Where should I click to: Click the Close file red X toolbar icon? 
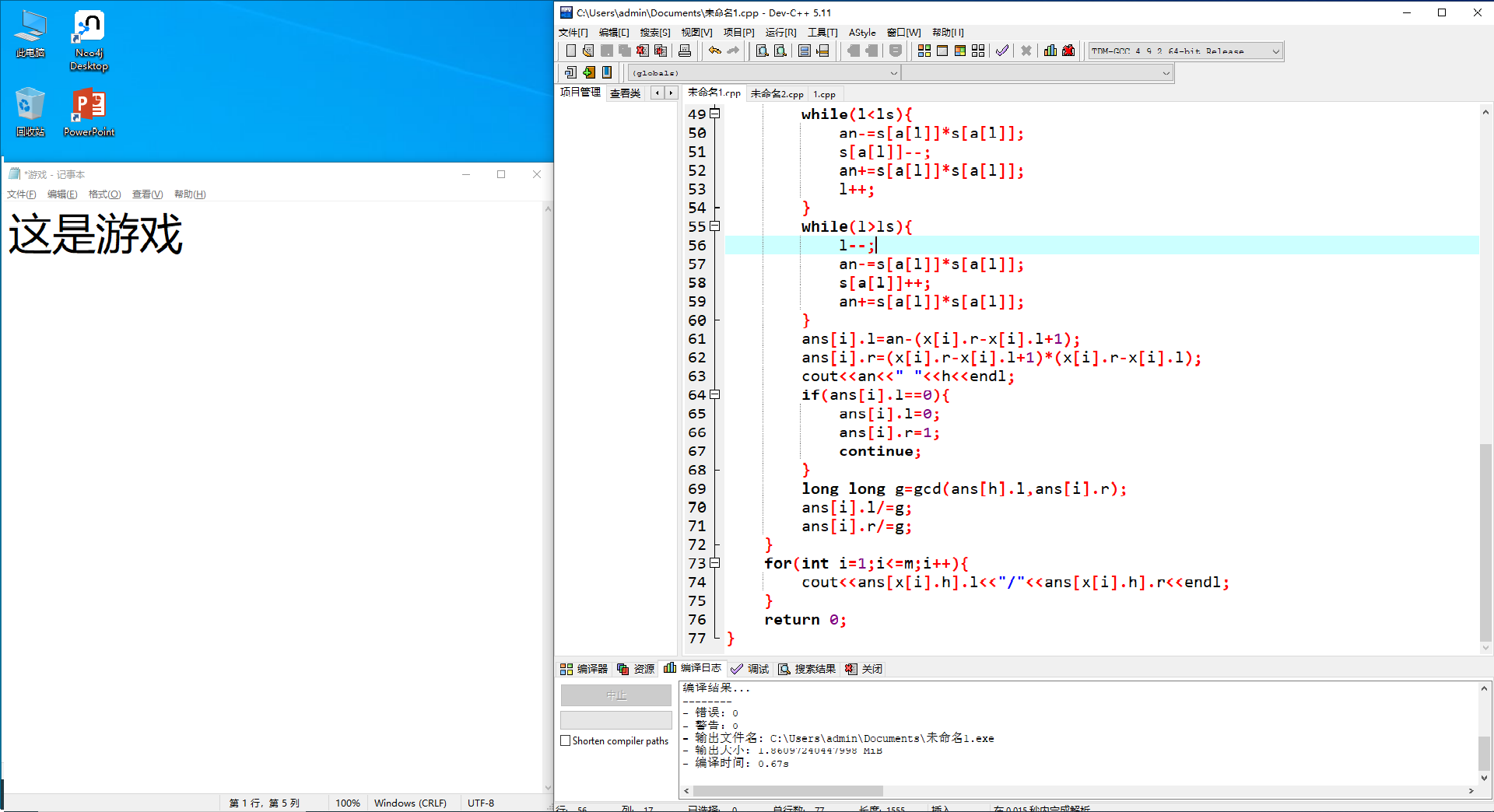[642, 51]
